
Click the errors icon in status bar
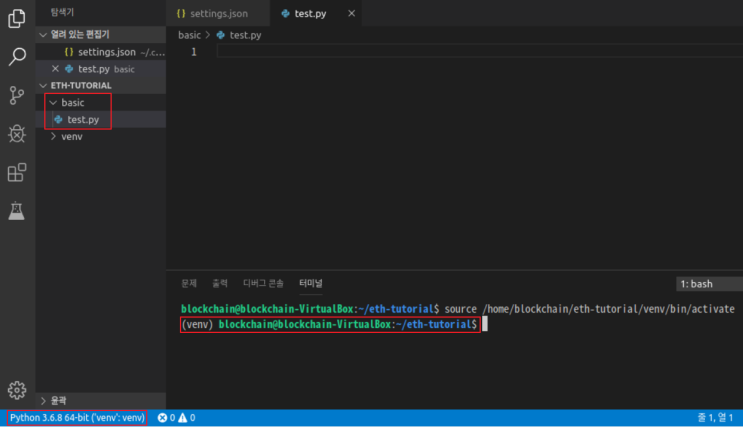(162, 418)
